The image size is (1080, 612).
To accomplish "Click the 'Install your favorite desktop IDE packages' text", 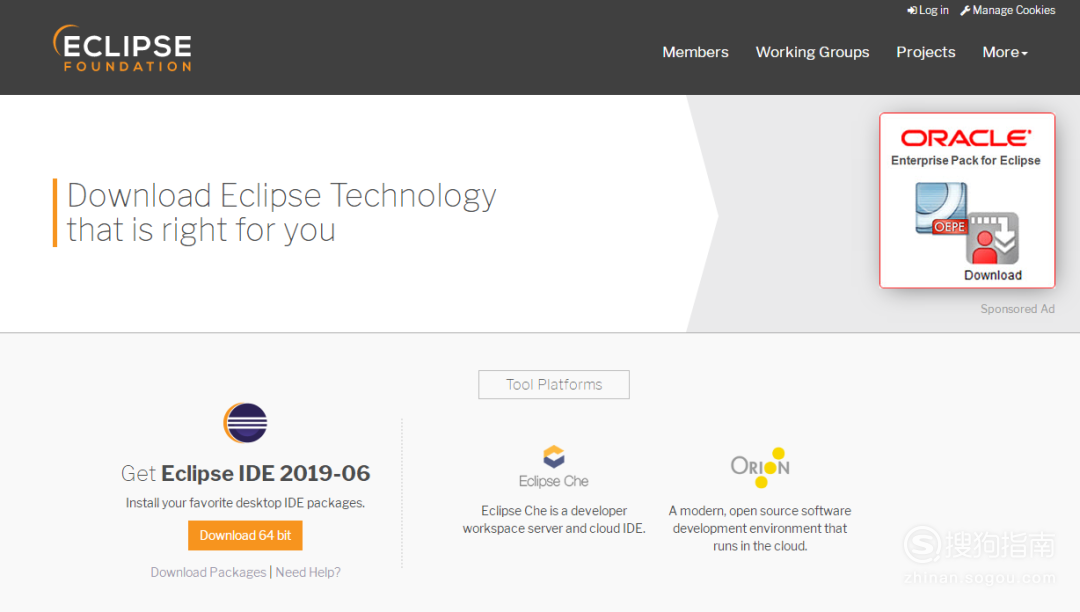I will tap(245, 503).
